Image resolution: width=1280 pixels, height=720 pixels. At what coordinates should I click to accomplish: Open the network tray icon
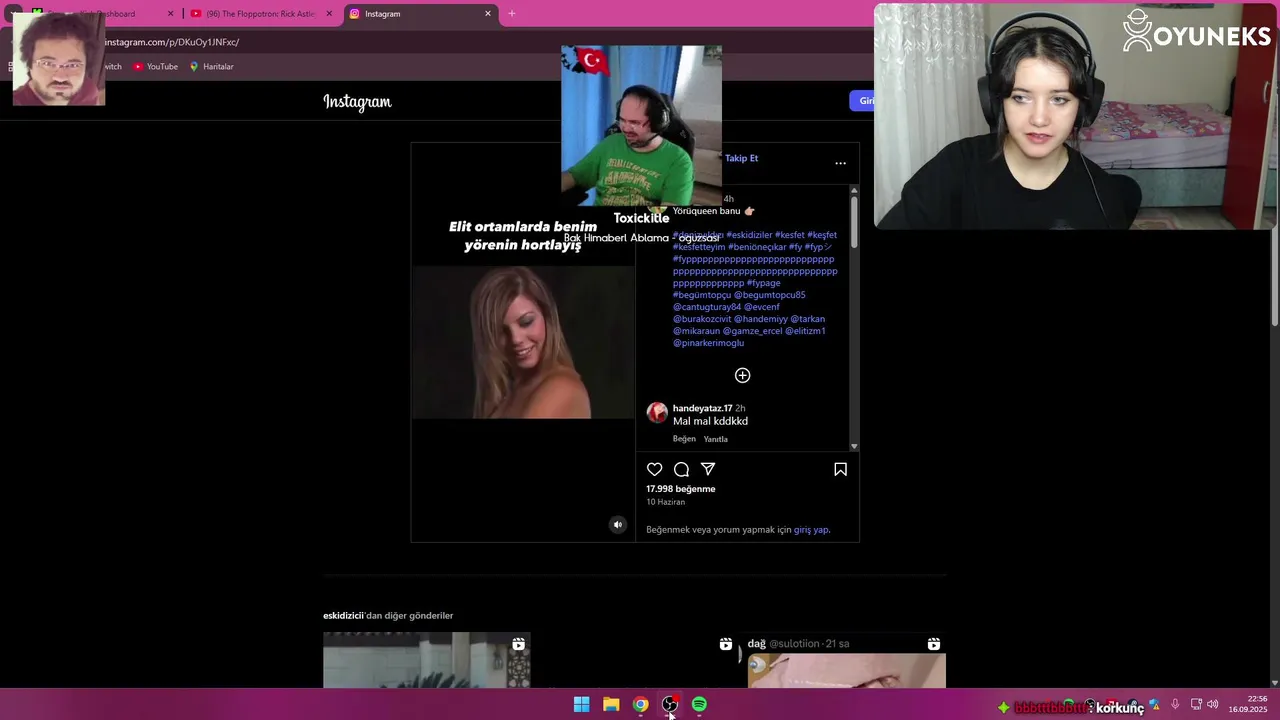1196,705
